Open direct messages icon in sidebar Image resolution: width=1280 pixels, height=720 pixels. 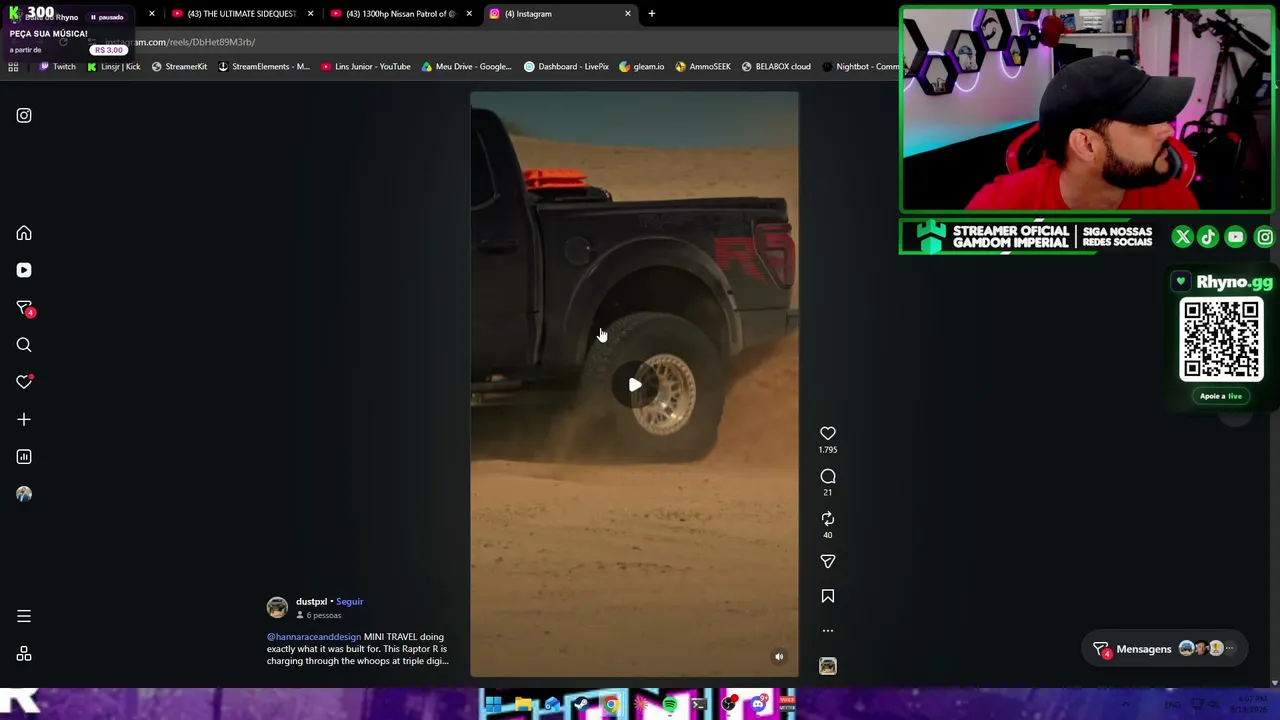[x=24, y=308]
